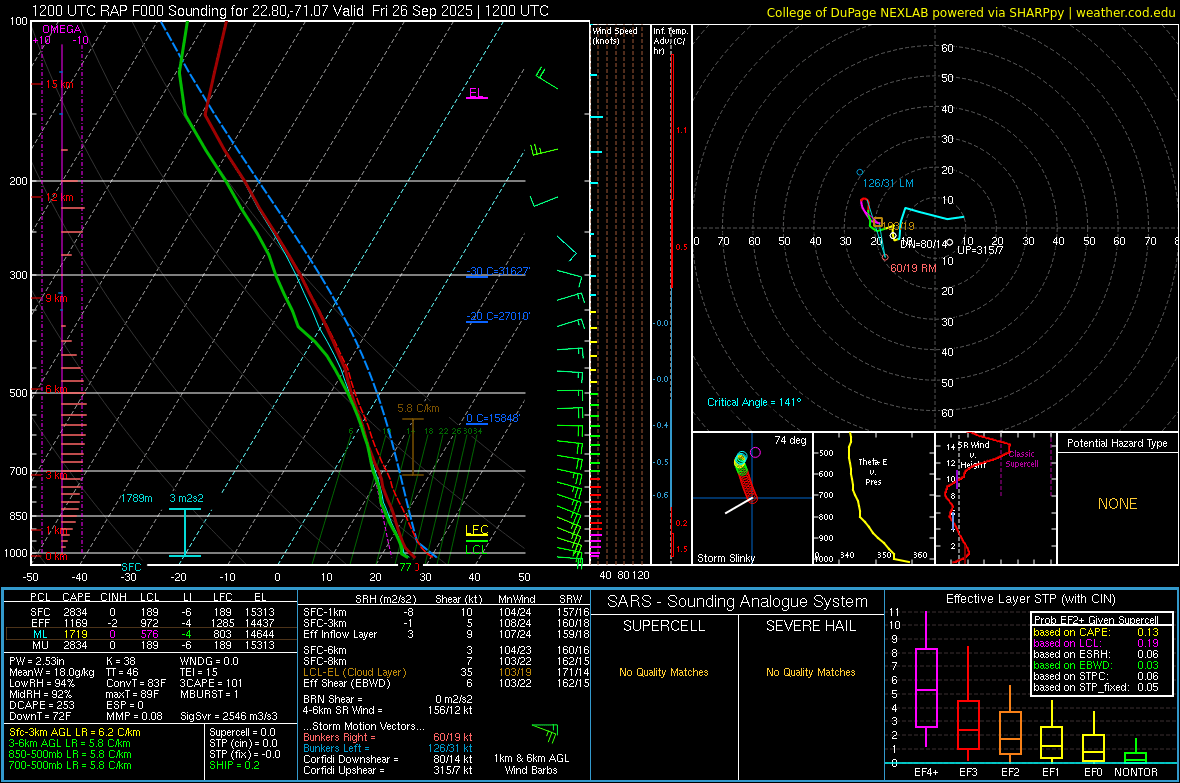This screenshot has height=783, width=1180.
Task: Click the Effective Layer STP (with CIN) title
Action: coord(1030,599)
